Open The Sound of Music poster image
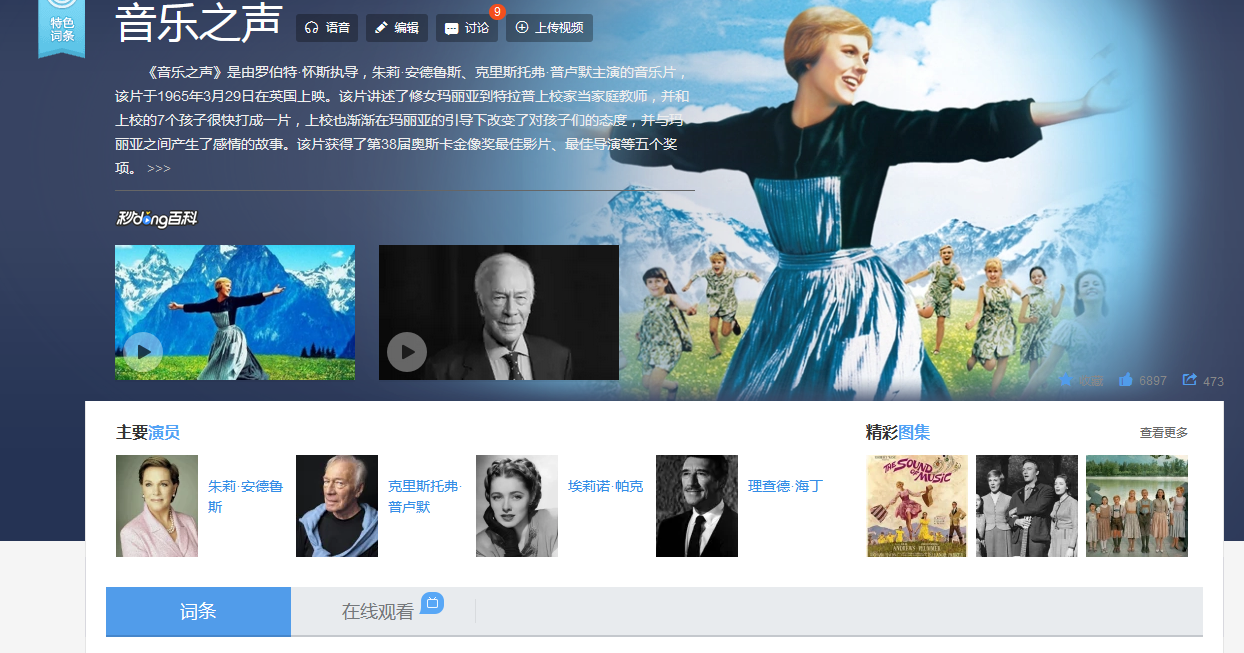1244x653 pixels. [917, 506]
